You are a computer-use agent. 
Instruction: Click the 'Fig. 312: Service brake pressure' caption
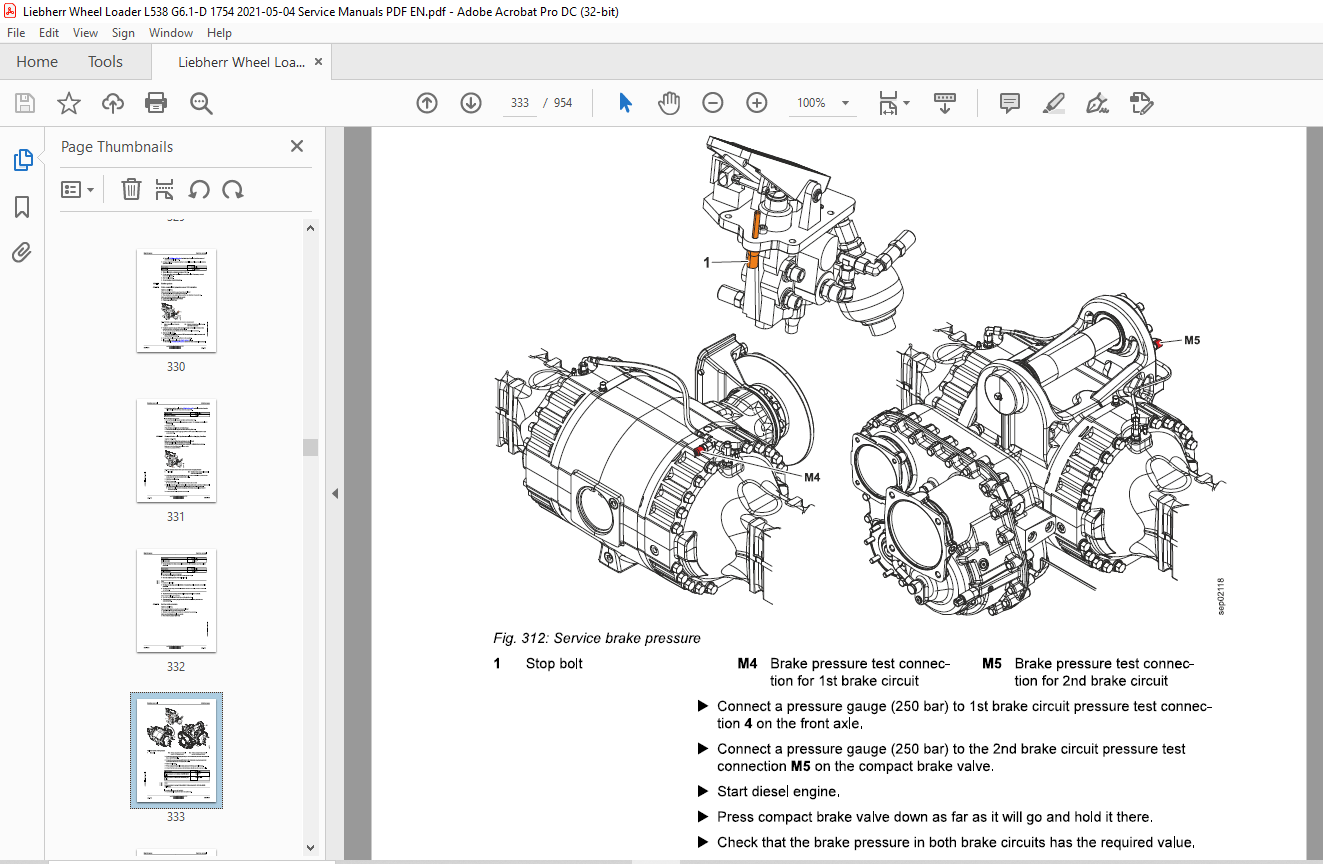click(x=597, y=638)
